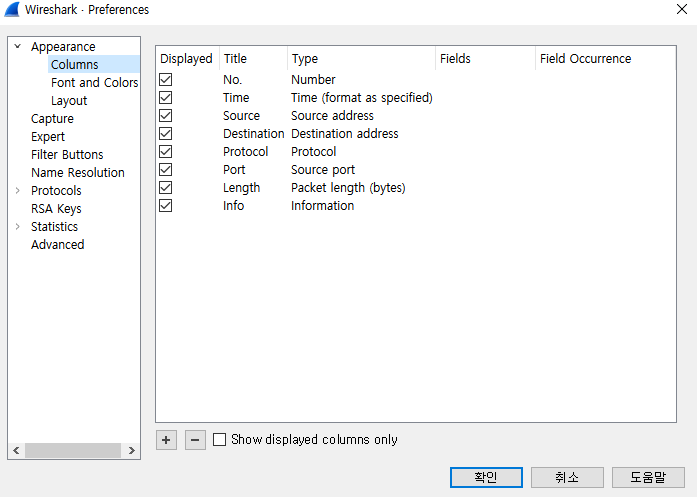The width and height of the screenshot is (697, 497).
Task: Uncheck Displayed checkbox for No. column
Action: pyautogui.click(x=166, y=80)
